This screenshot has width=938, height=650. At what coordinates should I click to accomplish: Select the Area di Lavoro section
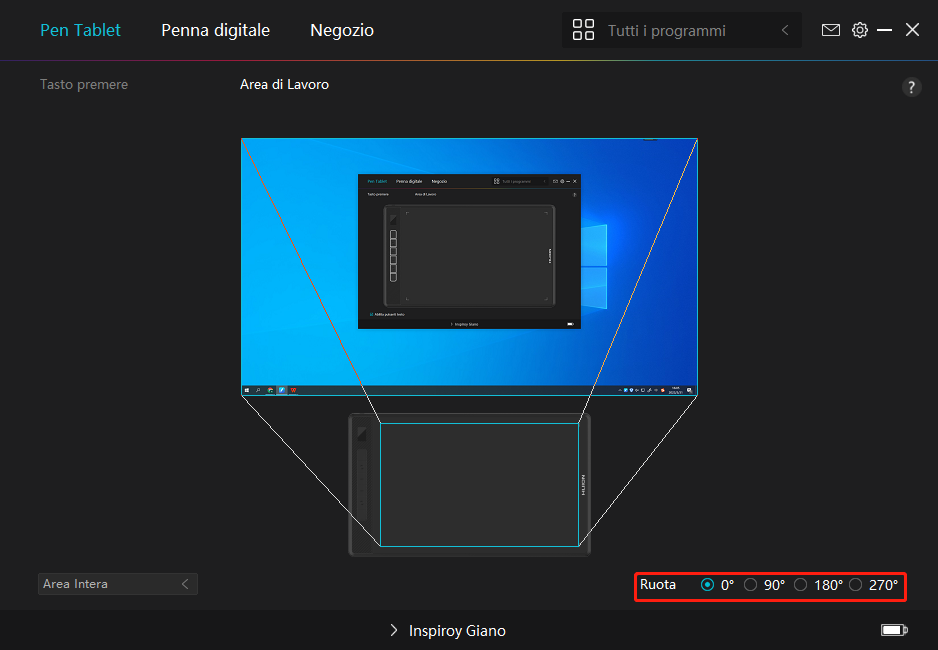tap(284, 85)
